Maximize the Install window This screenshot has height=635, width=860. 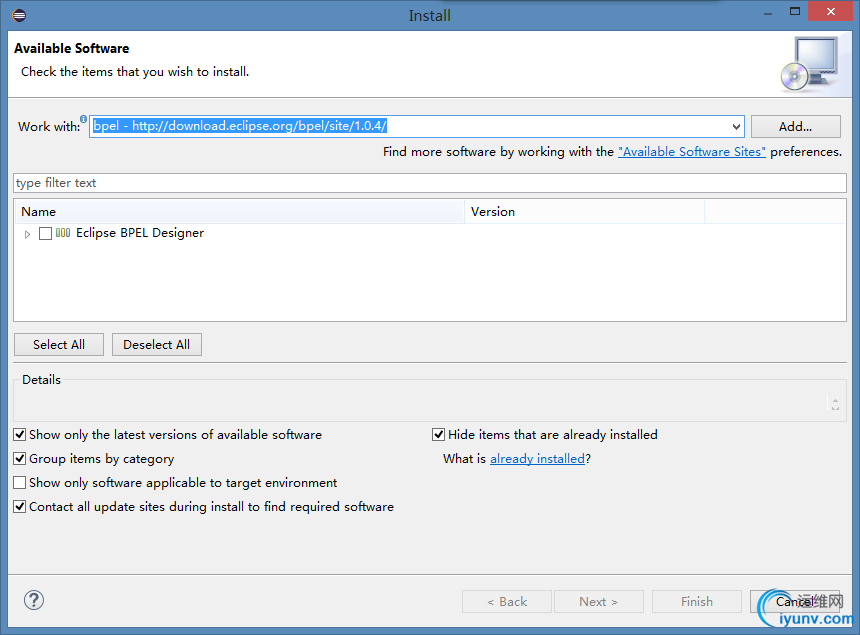(x=795, y=12)
